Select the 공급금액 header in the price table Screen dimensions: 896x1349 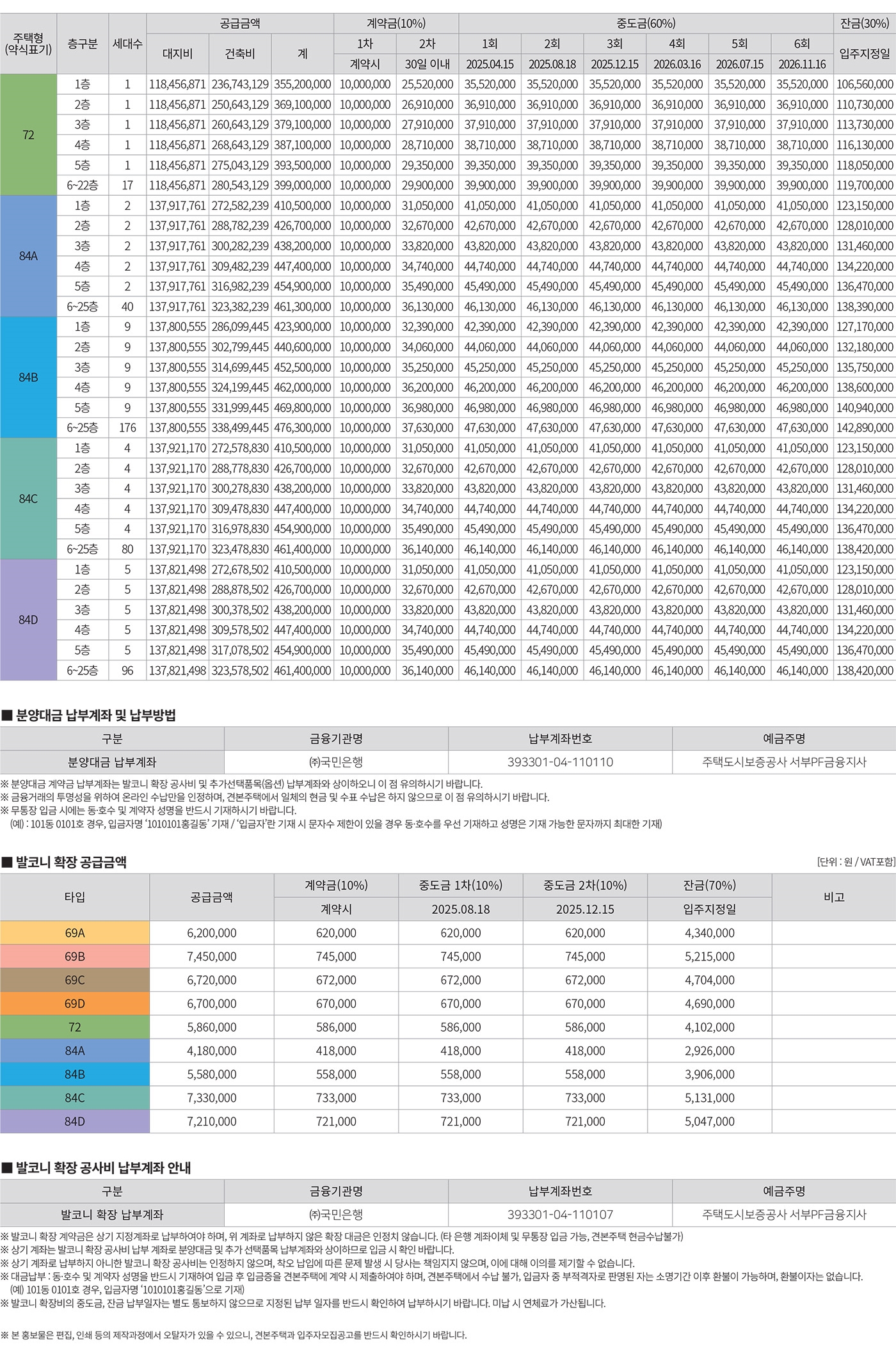tap(240, 24)
